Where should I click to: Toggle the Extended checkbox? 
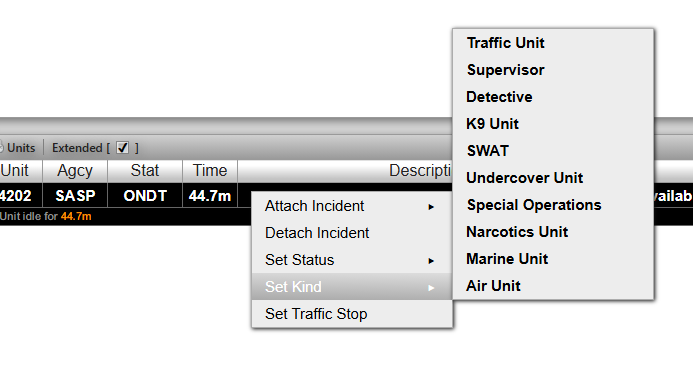pos(122,148)
